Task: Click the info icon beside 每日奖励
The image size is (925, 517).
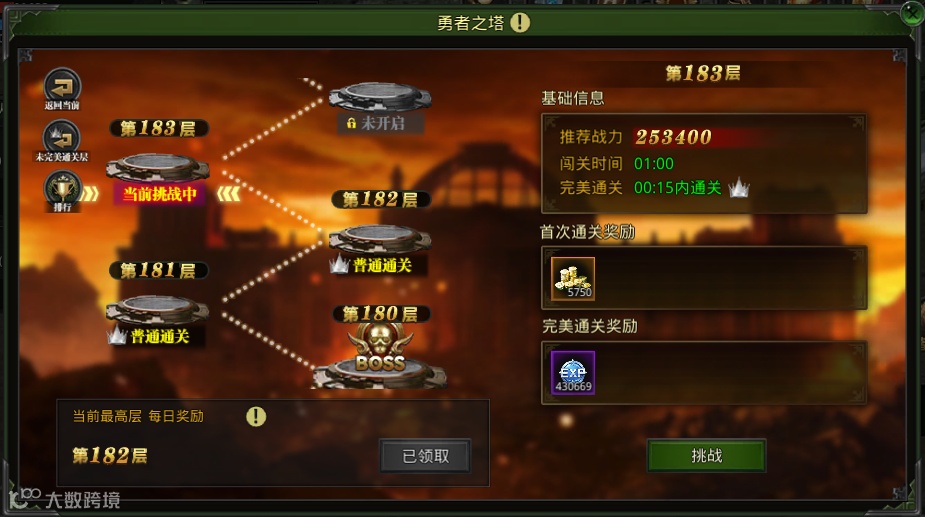Action: (x=255, y=416)
